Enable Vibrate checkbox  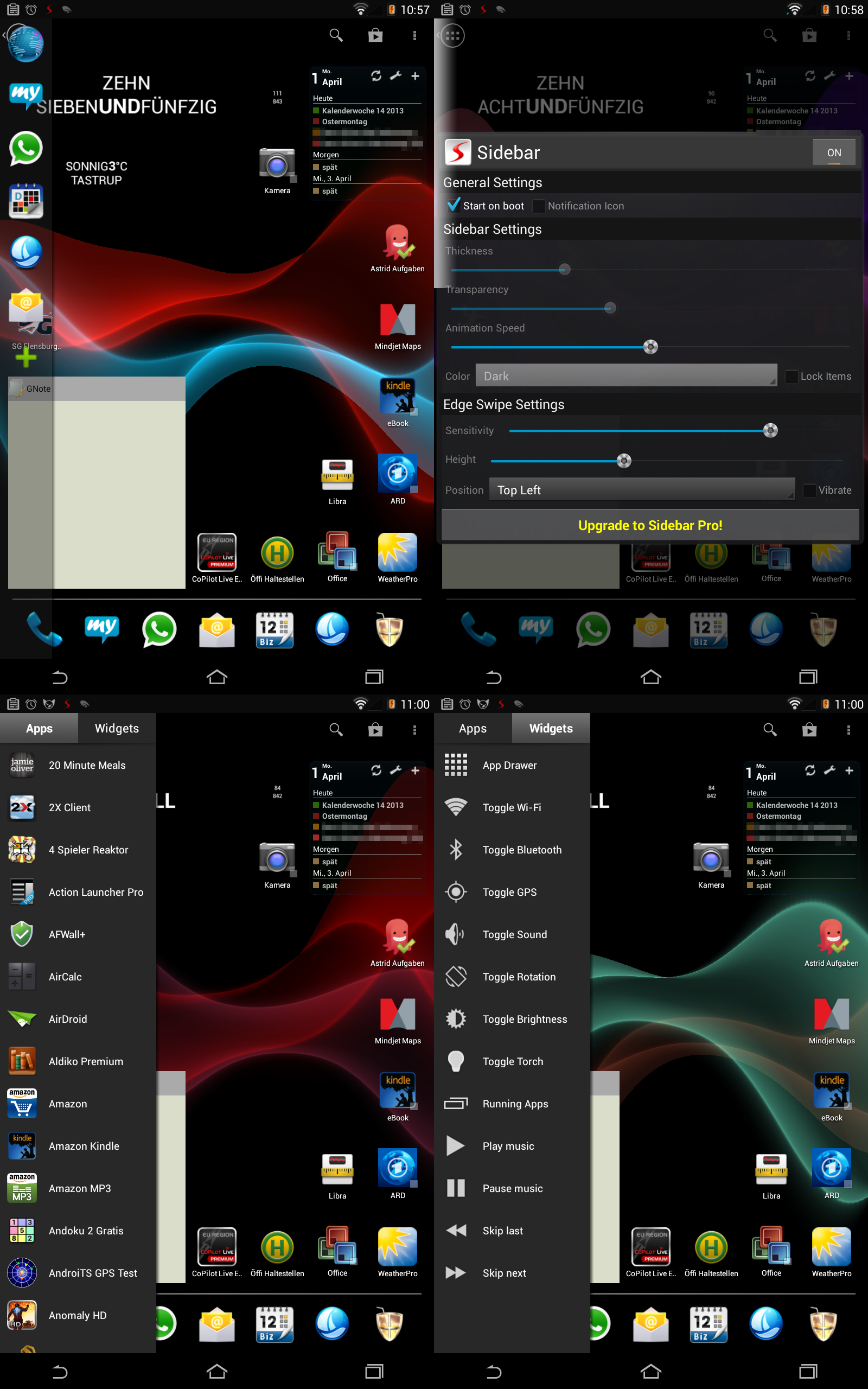pyautogui.click(x=809, y=490)
